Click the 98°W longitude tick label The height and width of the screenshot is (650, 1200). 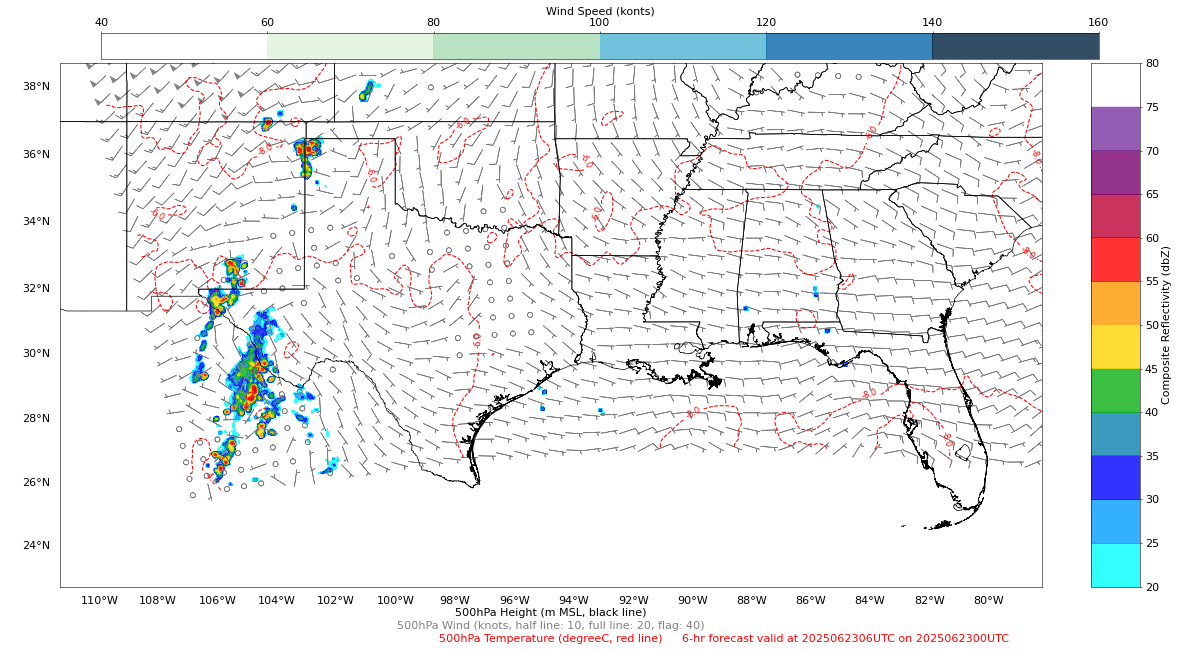coord(455,600)
